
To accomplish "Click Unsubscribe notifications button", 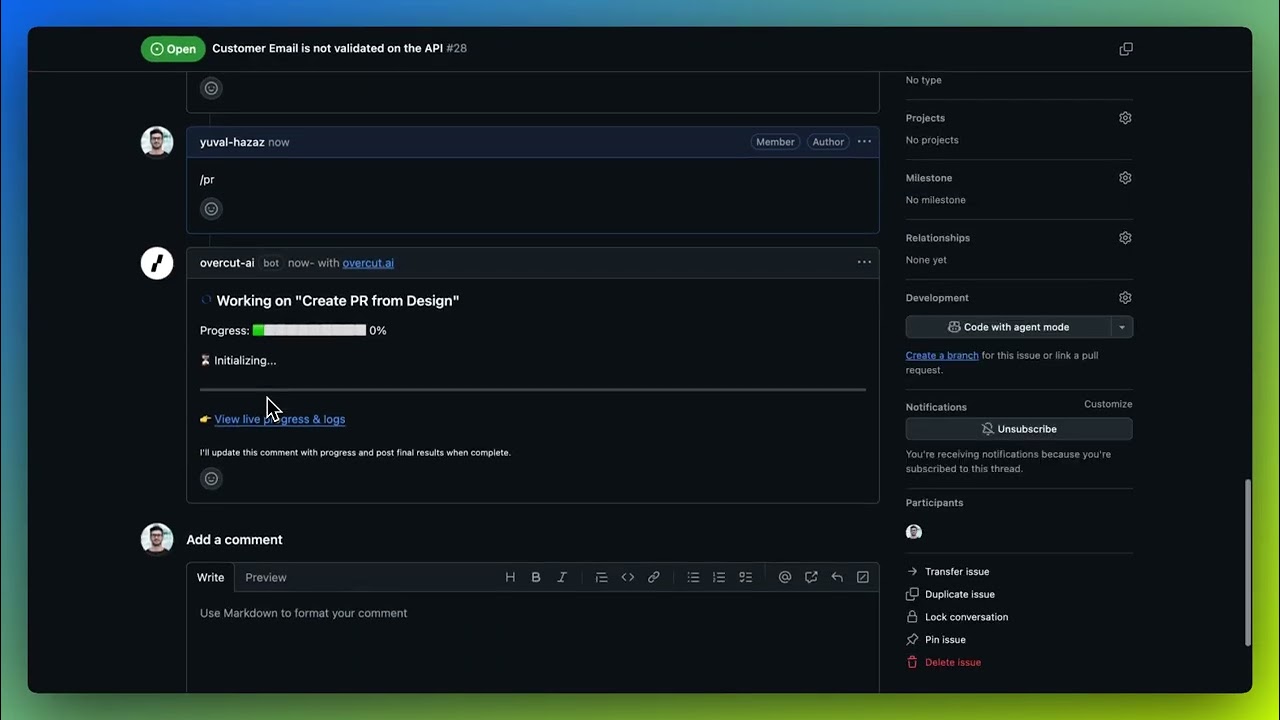I will [1019, 429].
